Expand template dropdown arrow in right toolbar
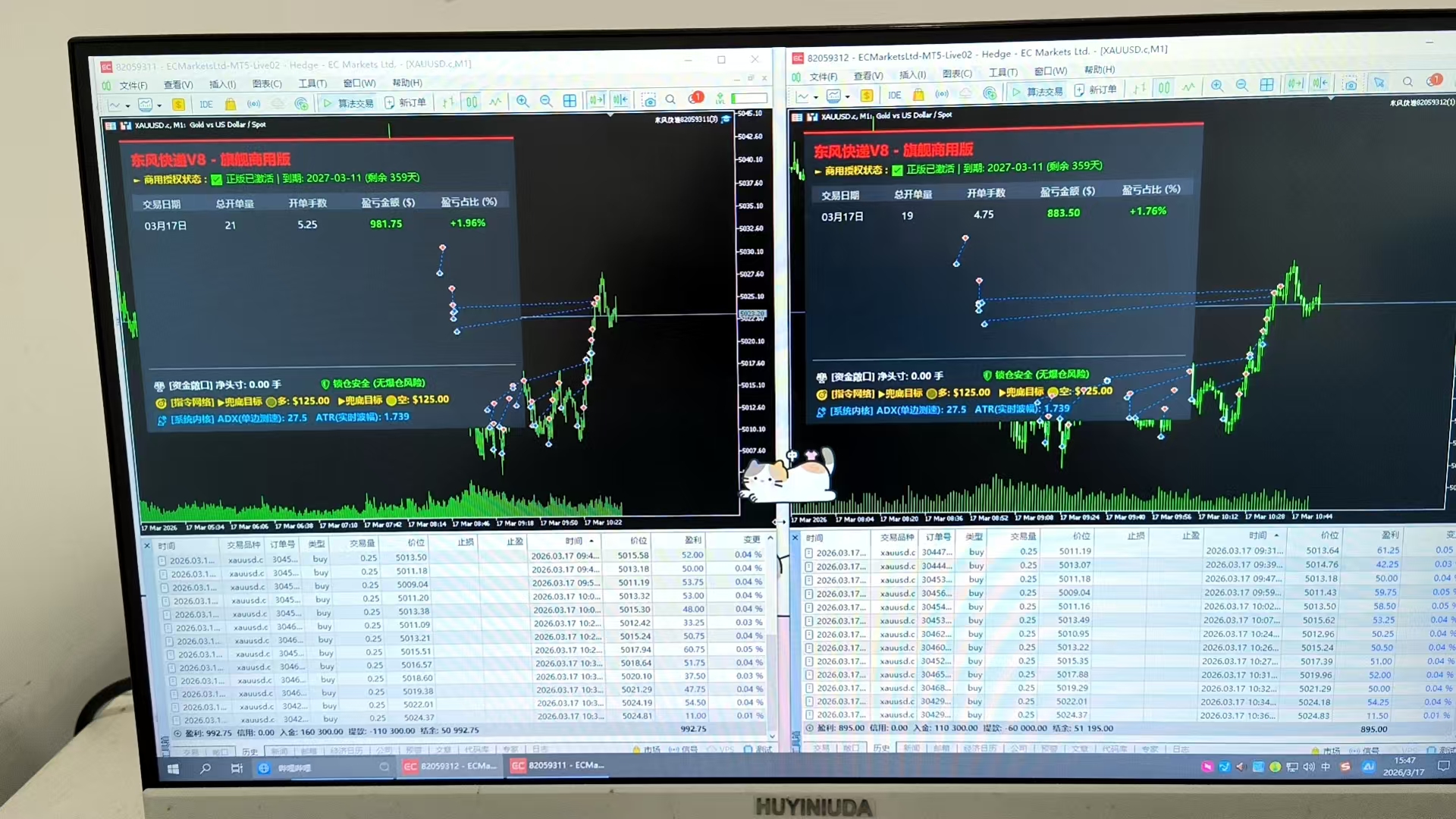Image resolution: width=1456 pixels, height=819 pixels. tap(848, 96)
